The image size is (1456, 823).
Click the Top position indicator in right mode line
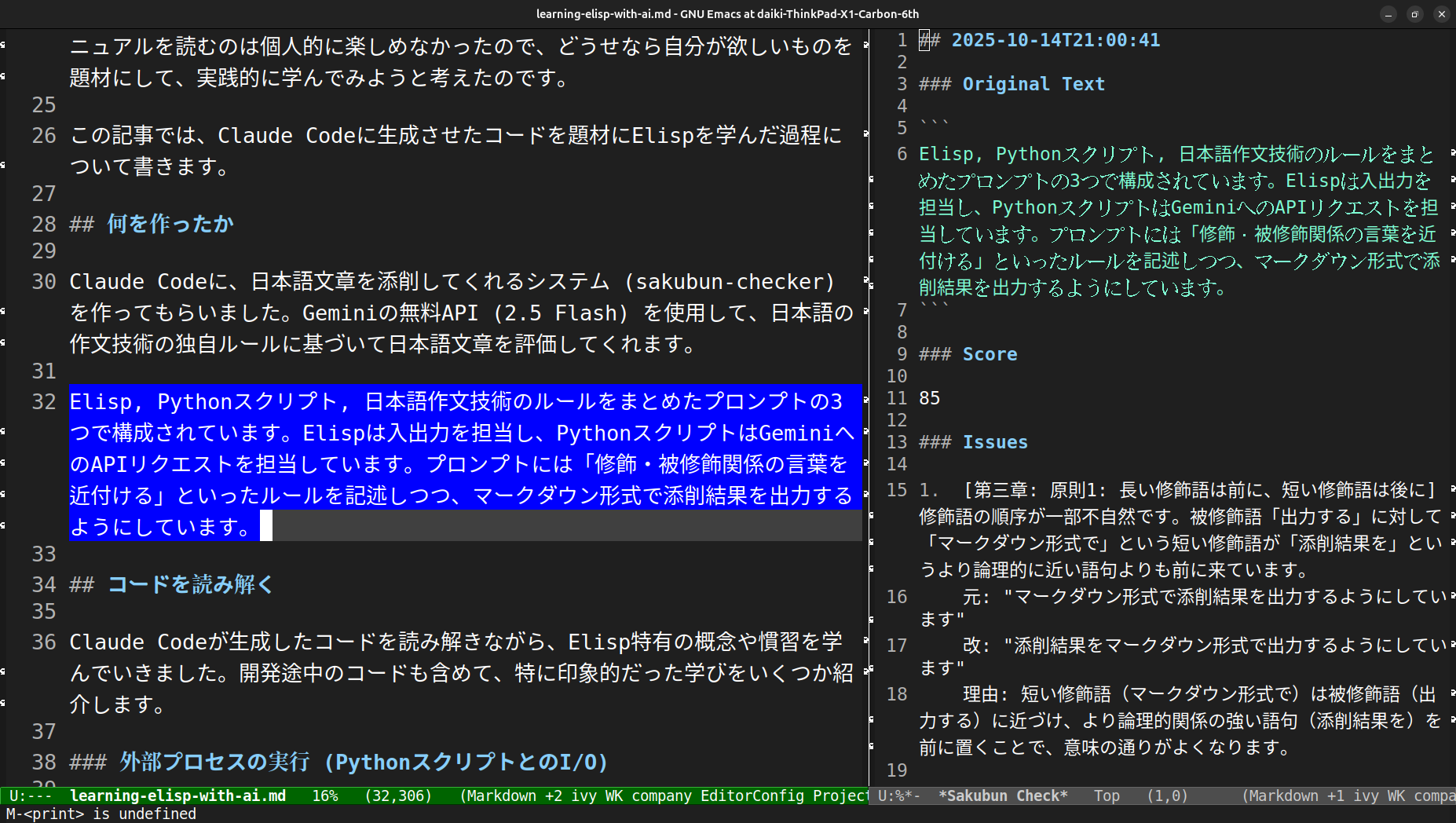(1107, 796)
